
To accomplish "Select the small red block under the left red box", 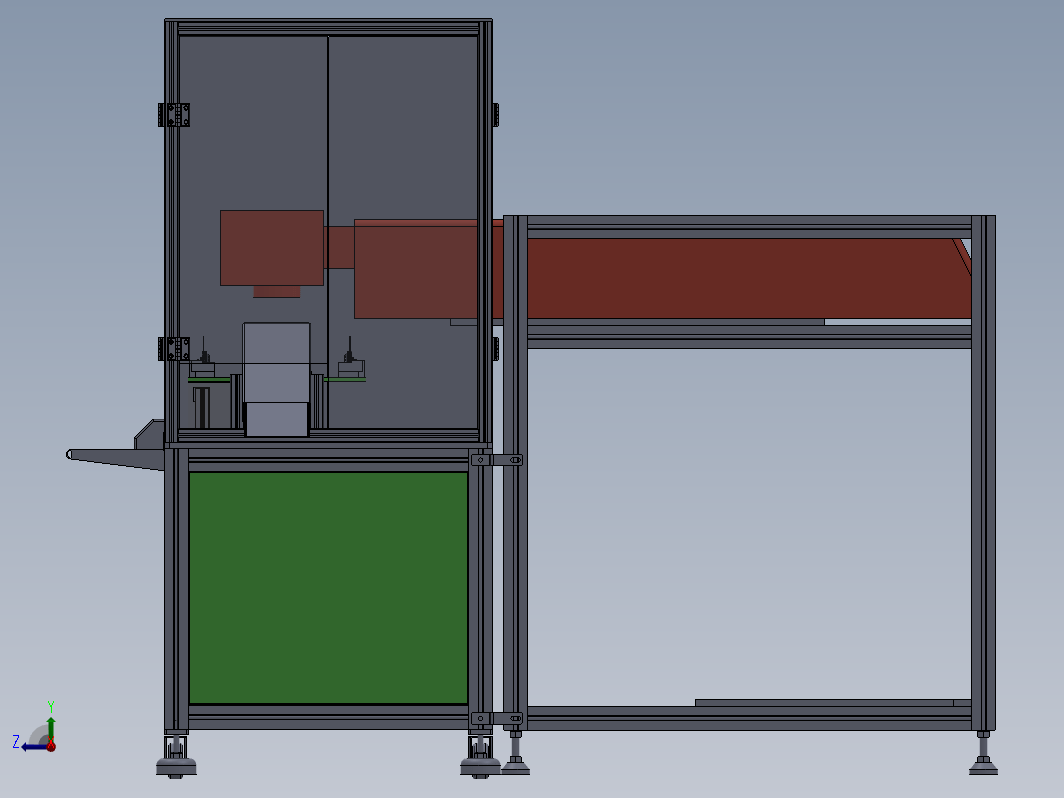I will click(x=277, y=292).
